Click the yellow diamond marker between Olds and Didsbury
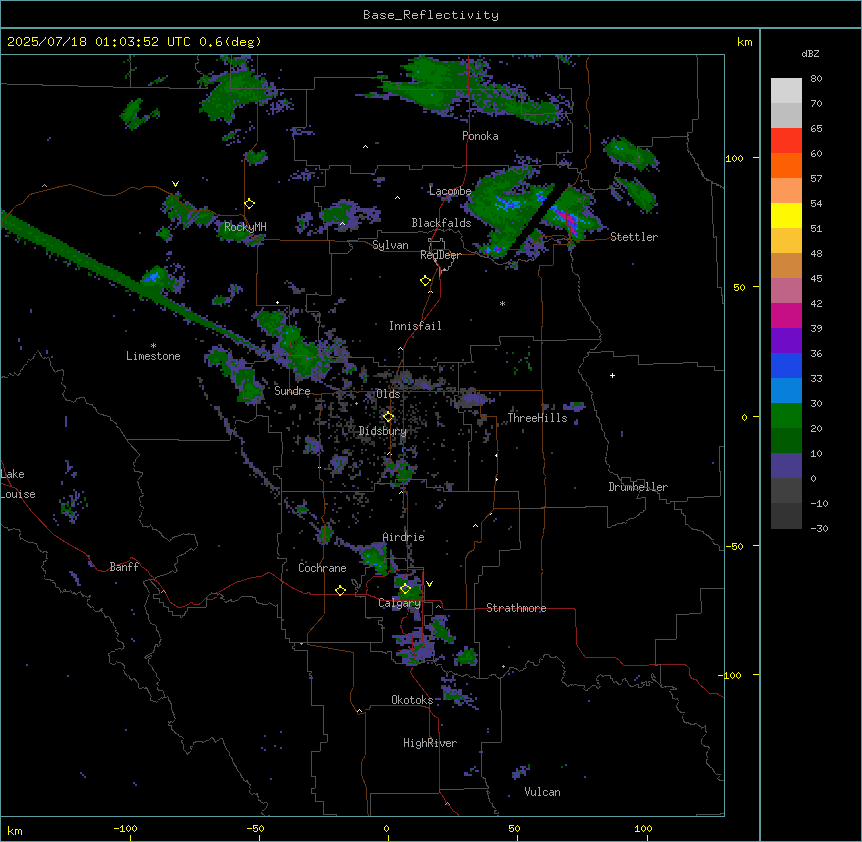This screenshot has height=842, width=862. [389, 417]
